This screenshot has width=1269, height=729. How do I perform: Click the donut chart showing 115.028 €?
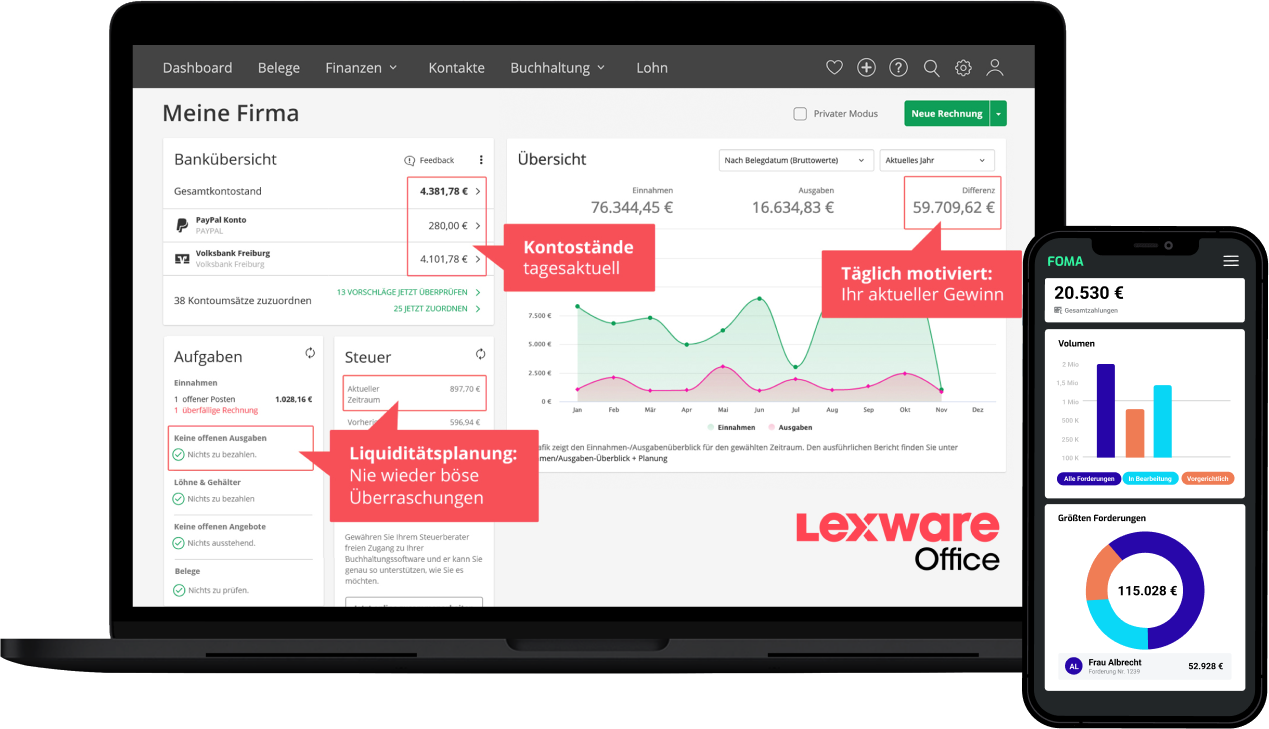point(1145,590)
